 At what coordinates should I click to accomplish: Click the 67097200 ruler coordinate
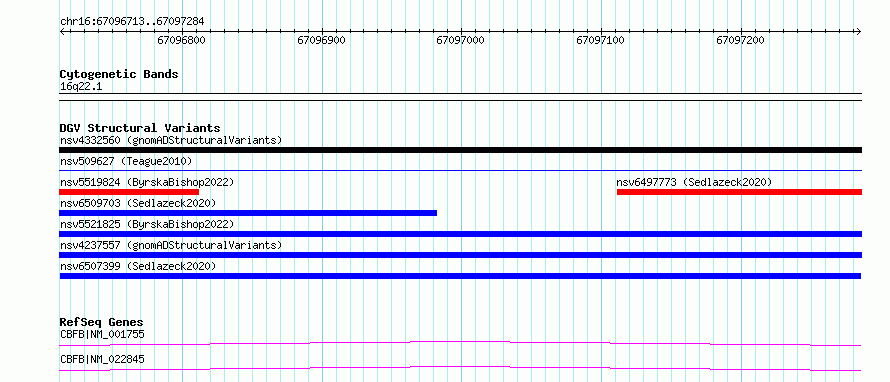[x=740, y=40]
